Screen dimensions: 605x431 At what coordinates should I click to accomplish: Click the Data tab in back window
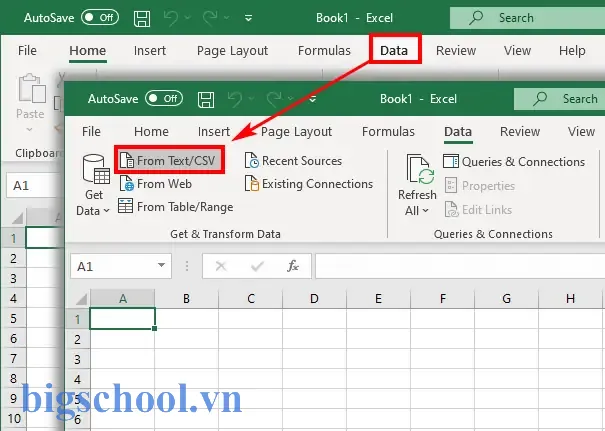[394, 51]
